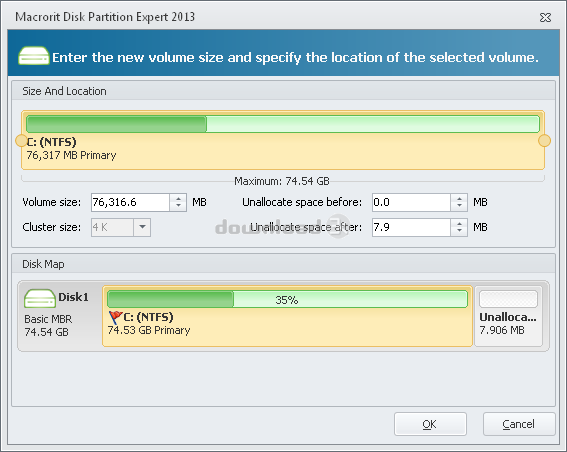
Task: Click the Disk1 drive icon in Disk Map
Action: [x=39, y=298]
